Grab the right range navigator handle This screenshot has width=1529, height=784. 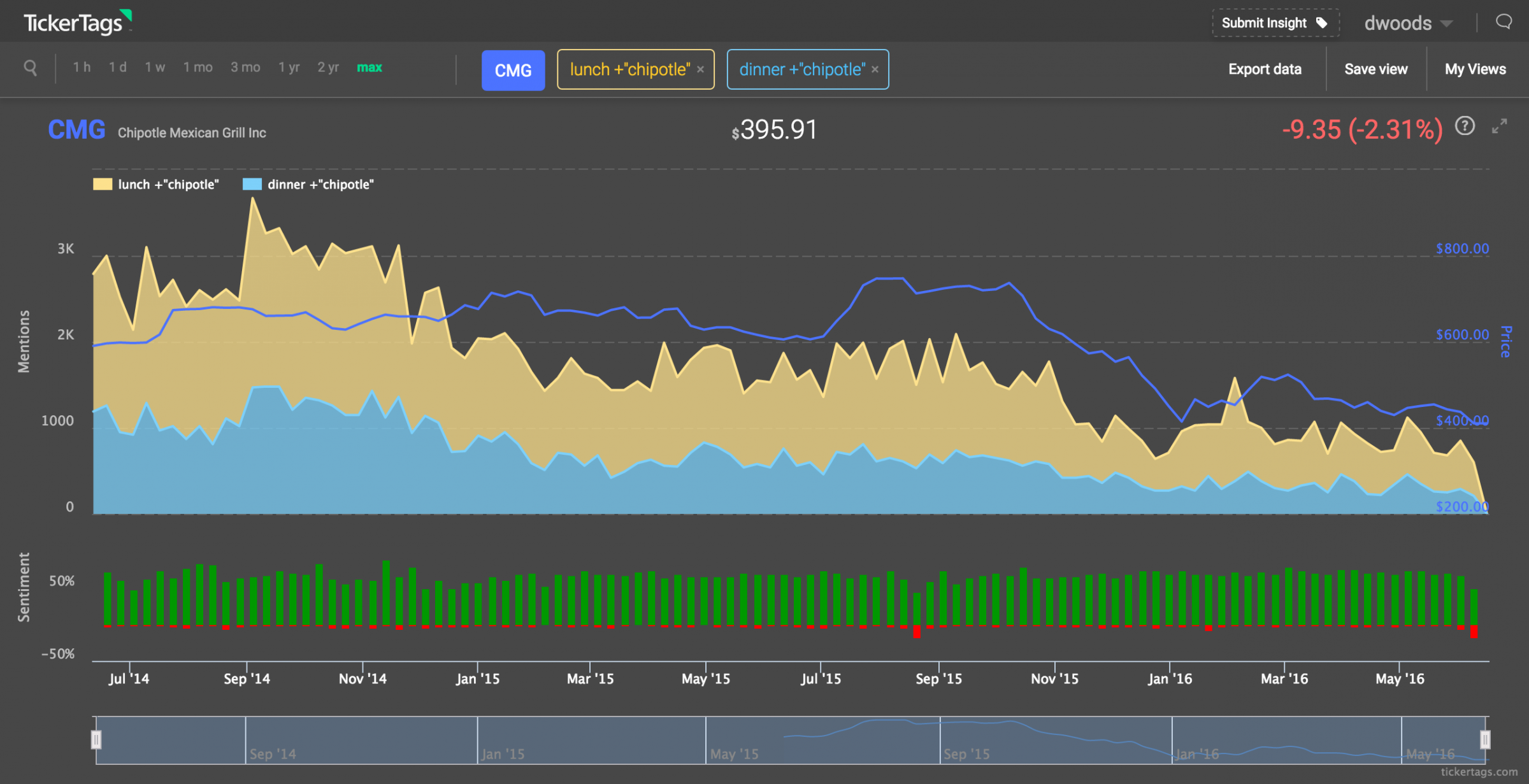pos(1485,739)
